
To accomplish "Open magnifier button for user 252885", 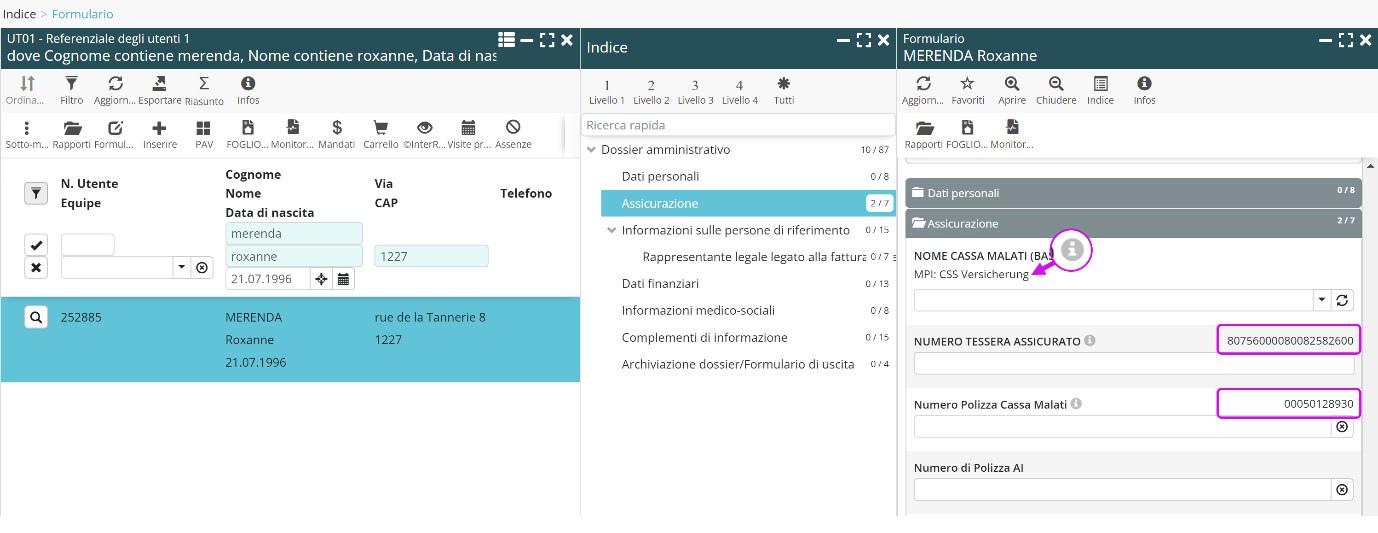I will point(35,318).
